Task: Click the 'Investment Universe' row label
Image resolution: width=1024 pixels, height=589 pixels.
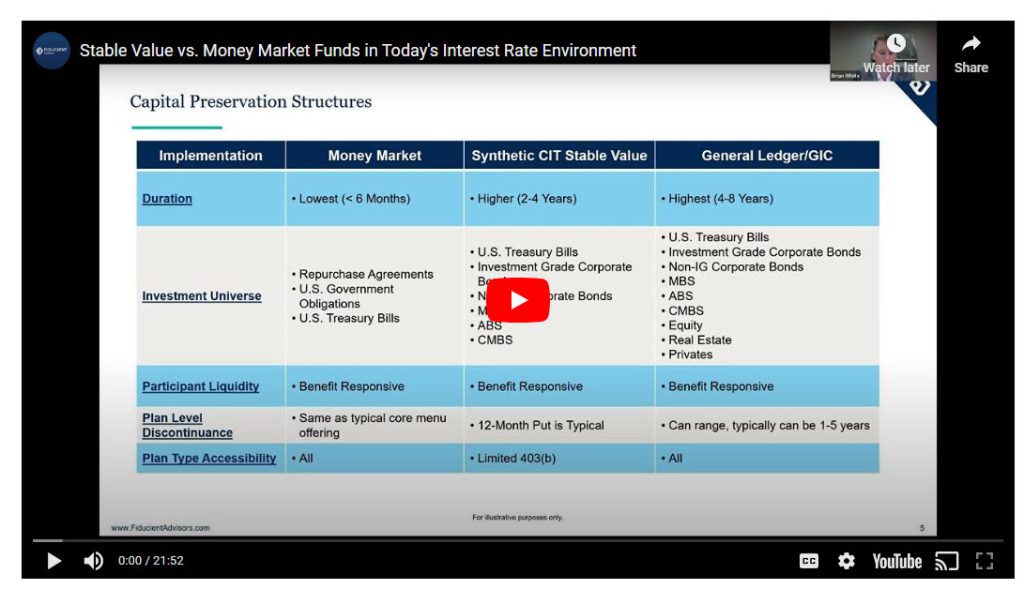Action: pyautogui.click(x=202, y=296)
